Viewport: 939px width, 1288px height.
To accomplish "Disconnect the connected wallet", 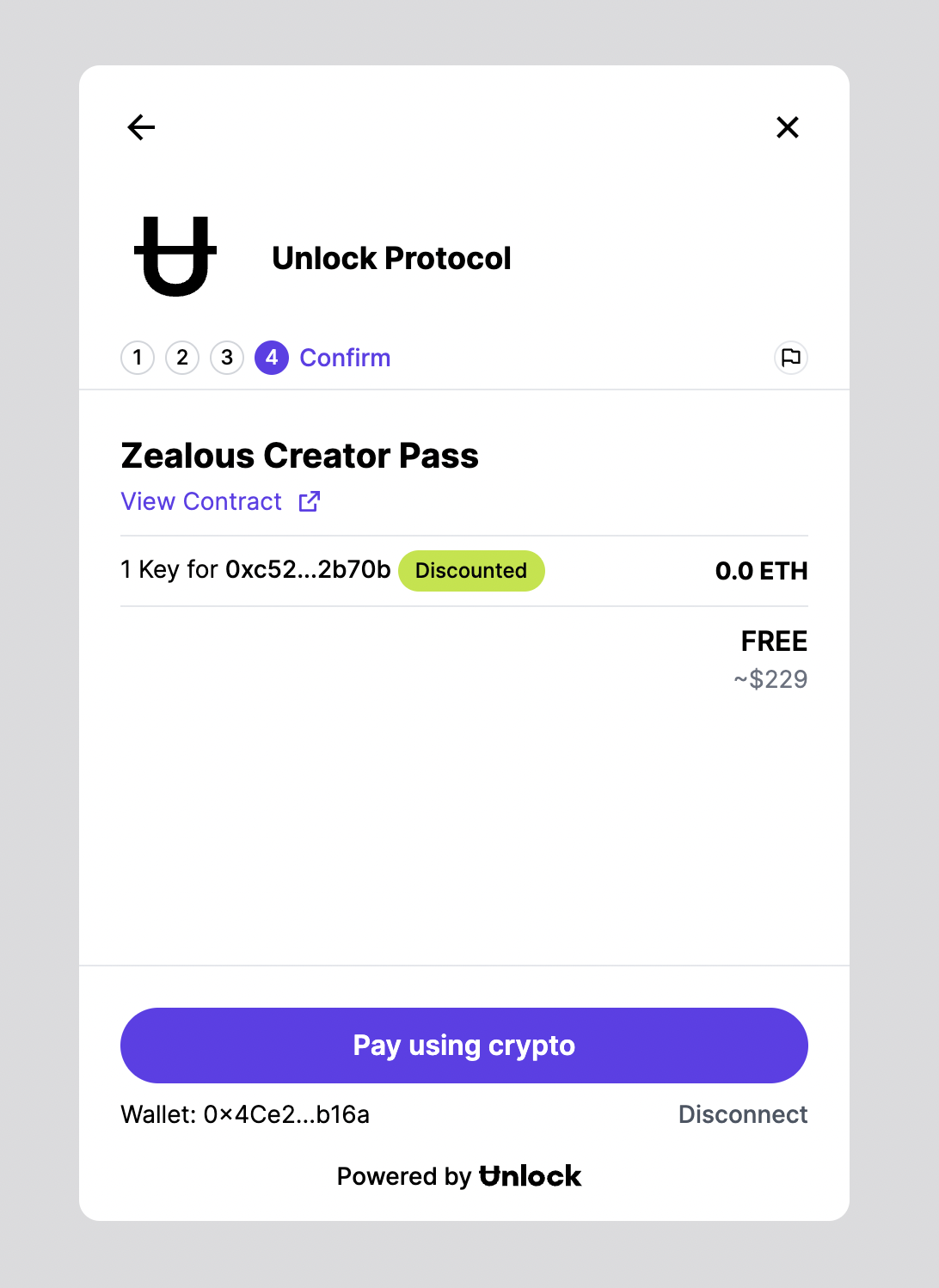I will pyautogui.click(x=742, y=1114).
